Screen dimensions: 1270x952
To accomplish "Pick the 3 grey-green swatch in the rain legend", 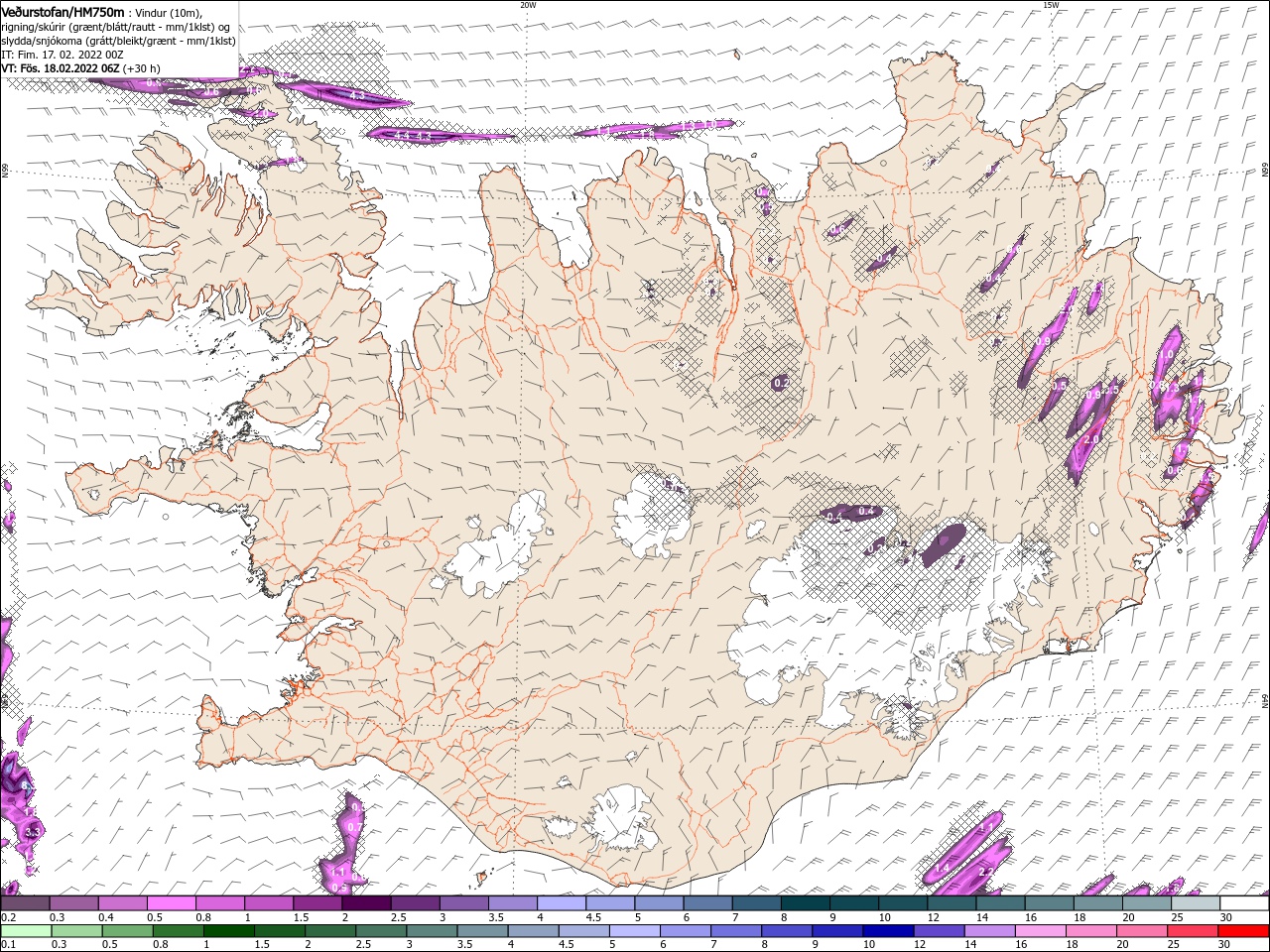I will 432,931.
